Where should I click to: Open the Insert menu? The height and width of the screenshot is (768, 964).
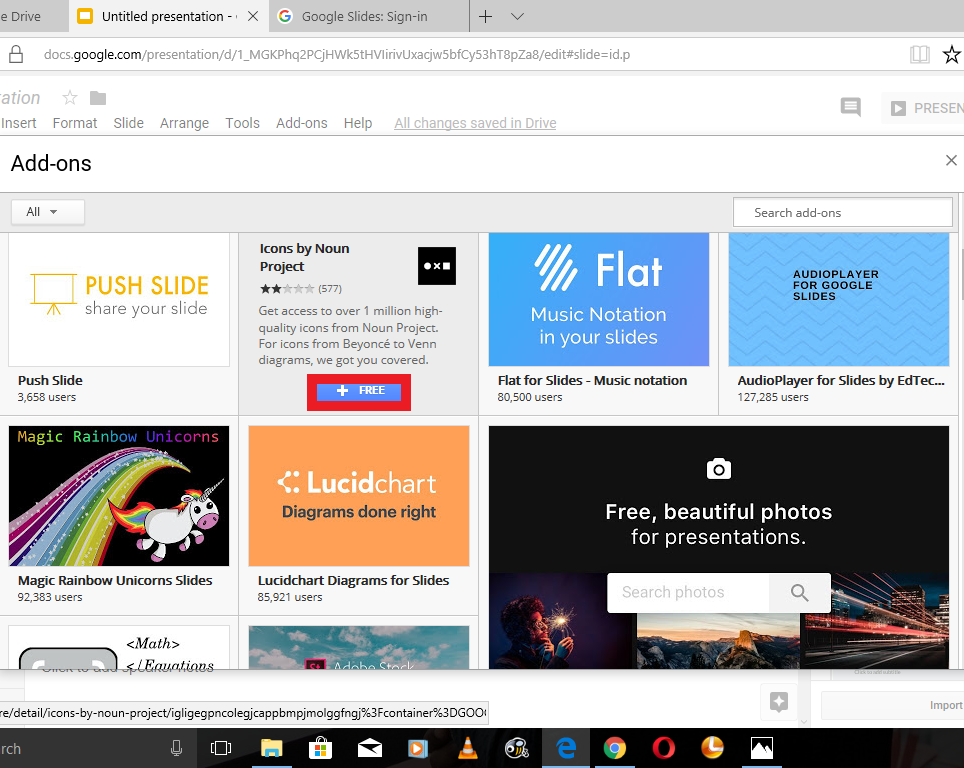18,123
